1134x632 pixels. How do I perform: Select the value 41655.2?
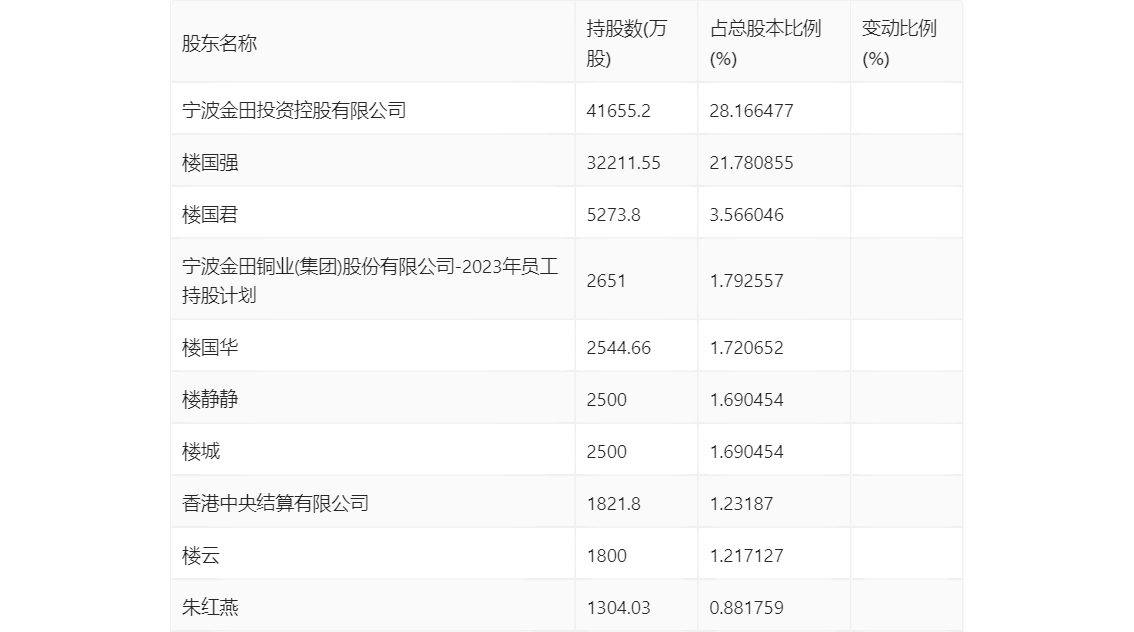pos(618,111)
